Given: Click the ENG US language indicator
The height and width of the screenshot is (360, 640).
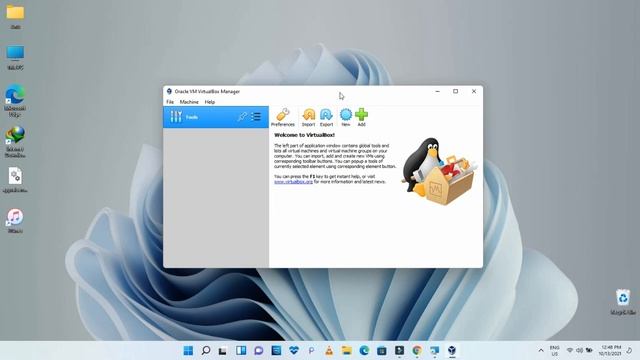Looking at the screenshot, I should pos(554,351).
